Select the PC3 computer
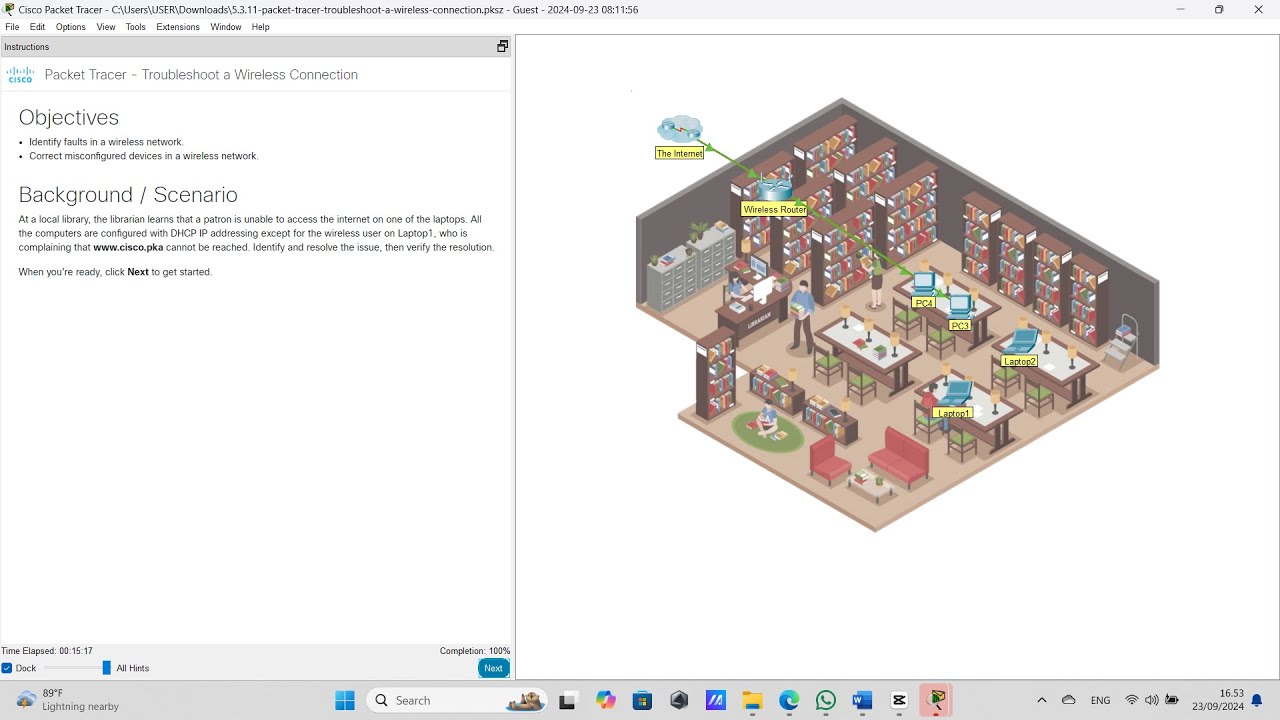Image resolution: width=1280 pixels, height=720 pixels. tap(960, 306)
